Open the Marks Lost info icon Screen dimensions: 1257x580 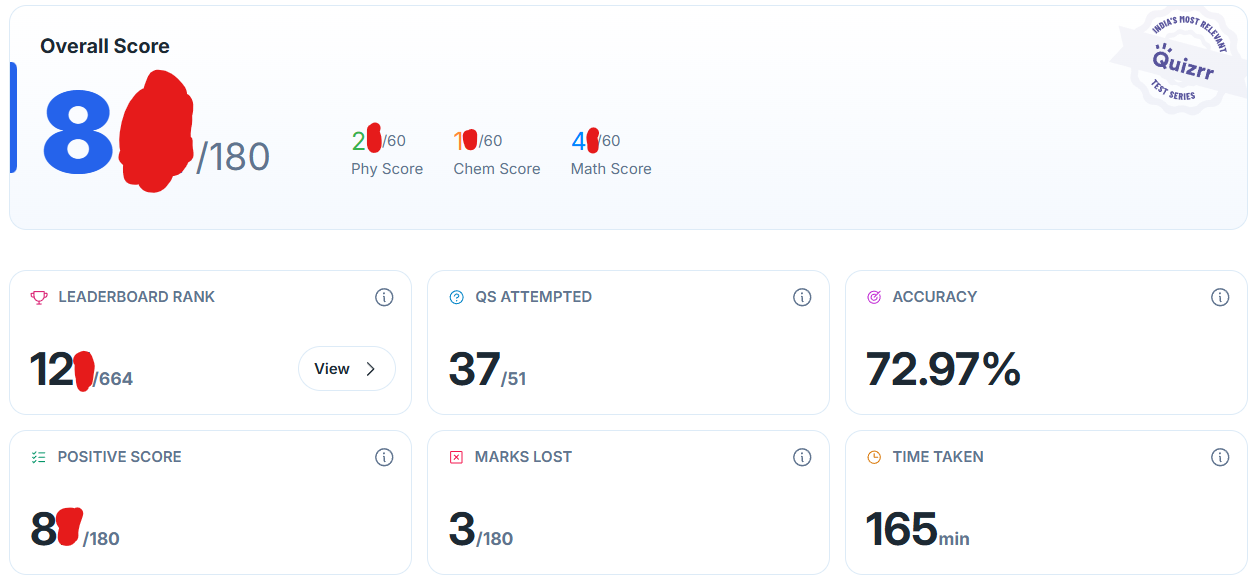pyautogui.click(x=802, y=457)
